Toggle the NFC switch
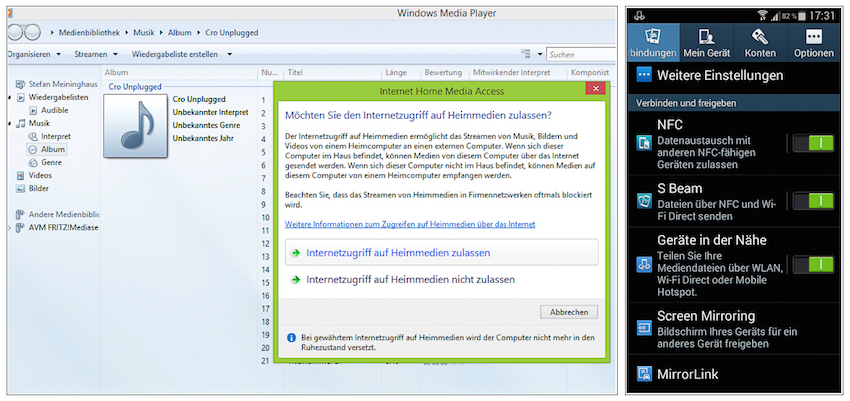 coord(813,143)
